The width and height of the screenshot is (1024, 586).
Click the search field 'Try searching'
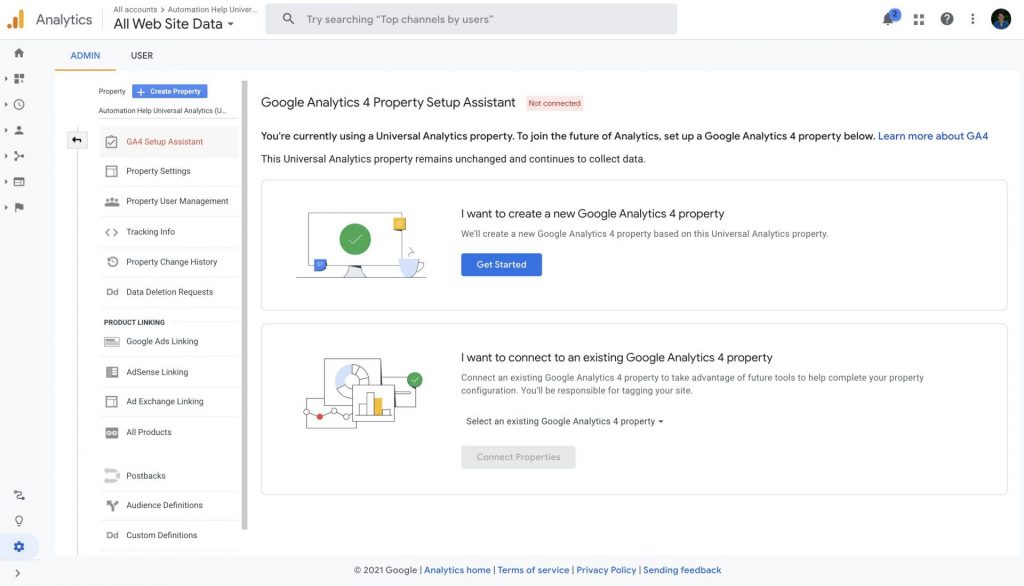(x=471, y=19)
